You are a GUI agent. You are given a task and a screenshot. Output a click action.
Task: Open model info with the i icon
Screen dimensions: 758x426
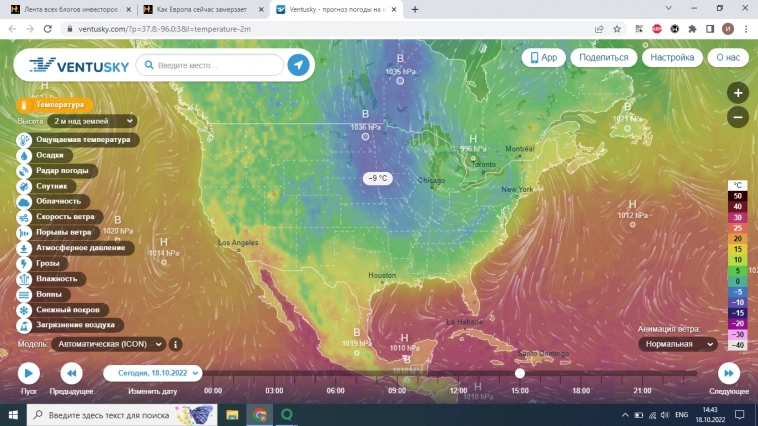coord(175,344)
